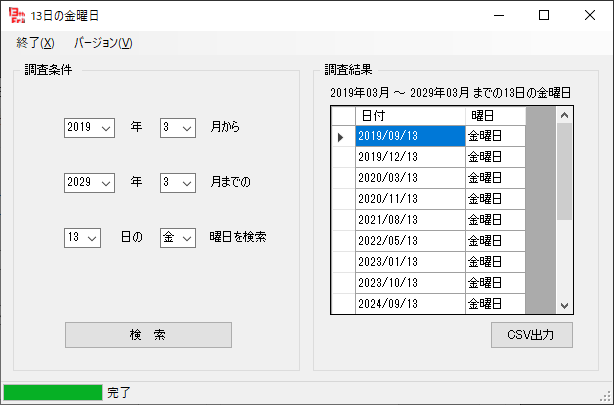Screen dimensions: 614x405
Task: Click the 曜日 column header
Action: [495, 116]
